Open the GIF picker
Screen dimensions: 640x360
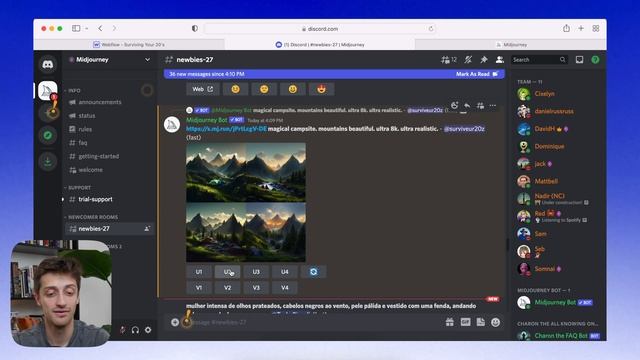(x=465, y=322)
